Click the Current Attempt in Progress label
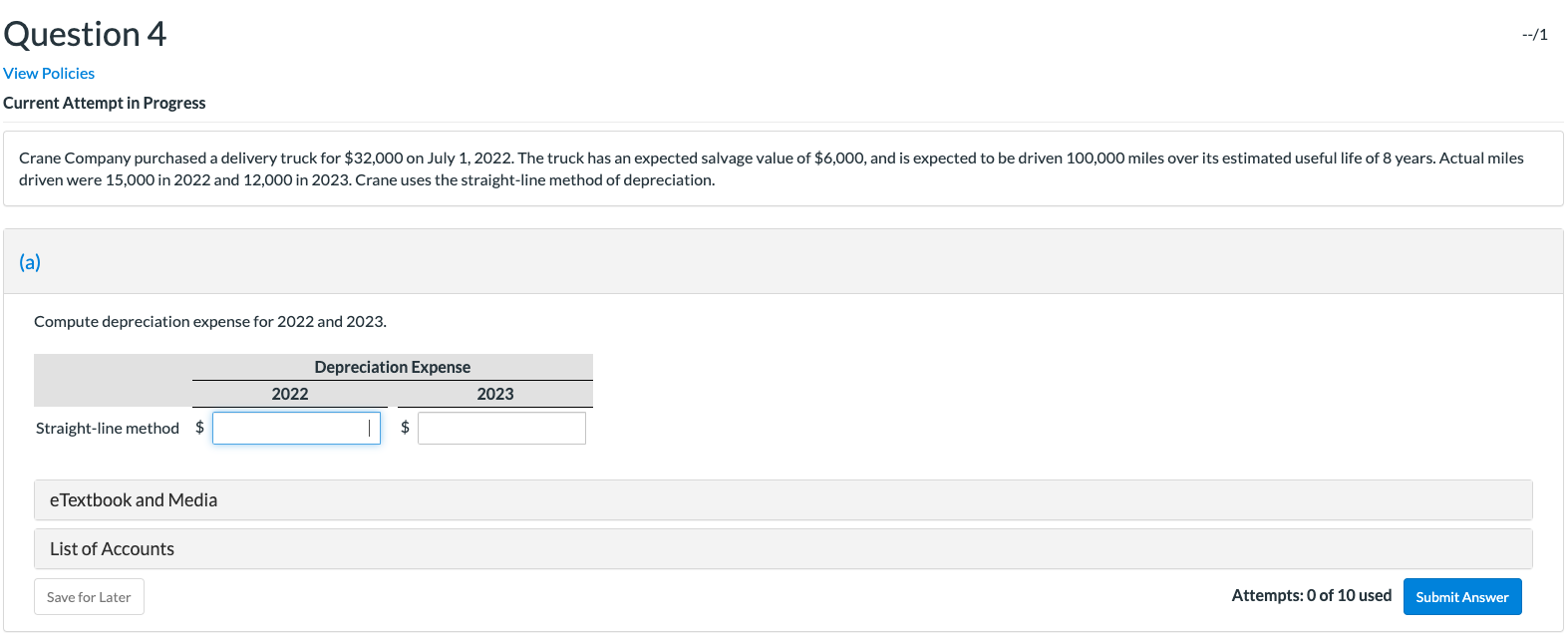Image resolution: width=1568 pixels, height=633 pixels. [x=104, y=103]
